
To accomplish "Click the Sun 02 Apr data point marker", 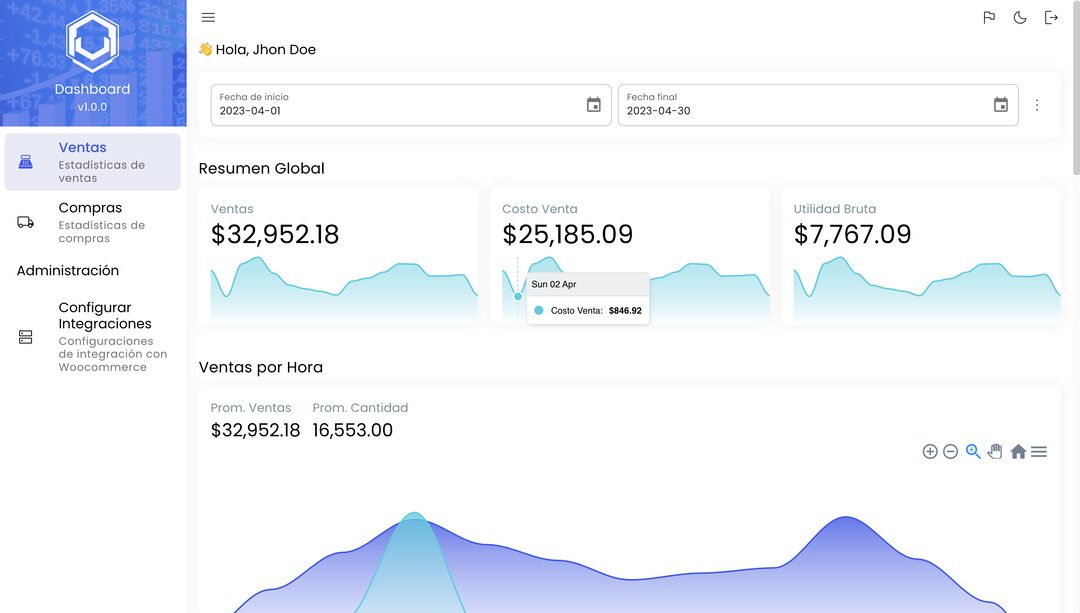I will click(518, 296).
